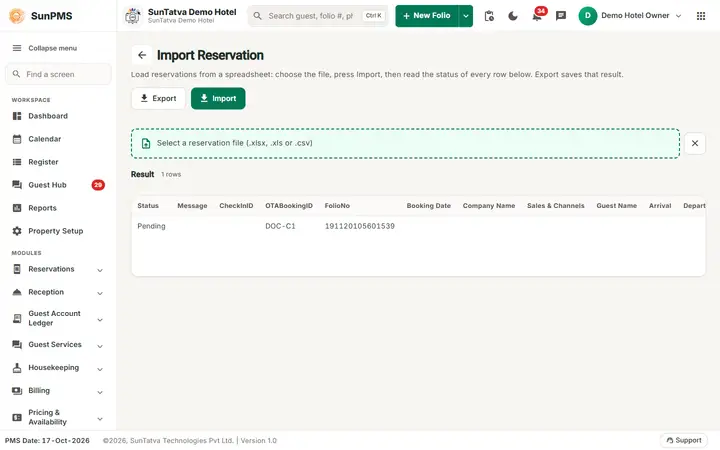
Task: Click the Collapse menu hamburger icon
Action: click(x=17, y=48)
